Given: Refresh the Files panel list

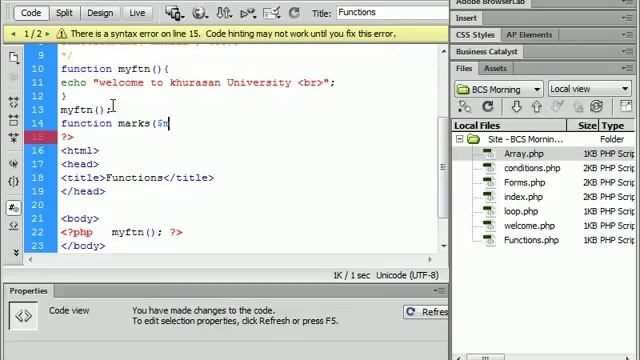Looking at the screenshot, I should click(488, 107).
